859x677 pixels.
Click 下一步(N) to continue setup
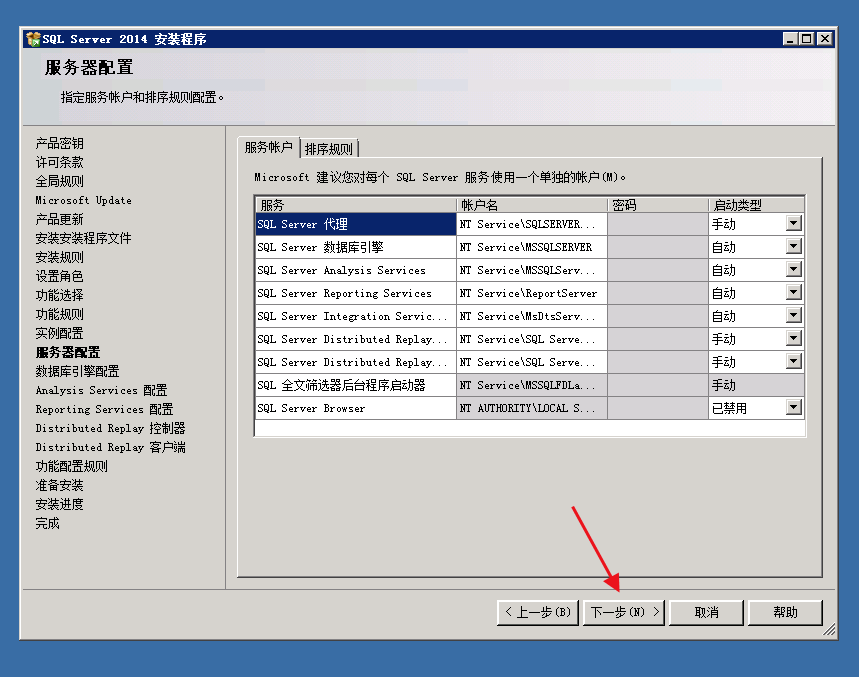click(x=624, y=612)
